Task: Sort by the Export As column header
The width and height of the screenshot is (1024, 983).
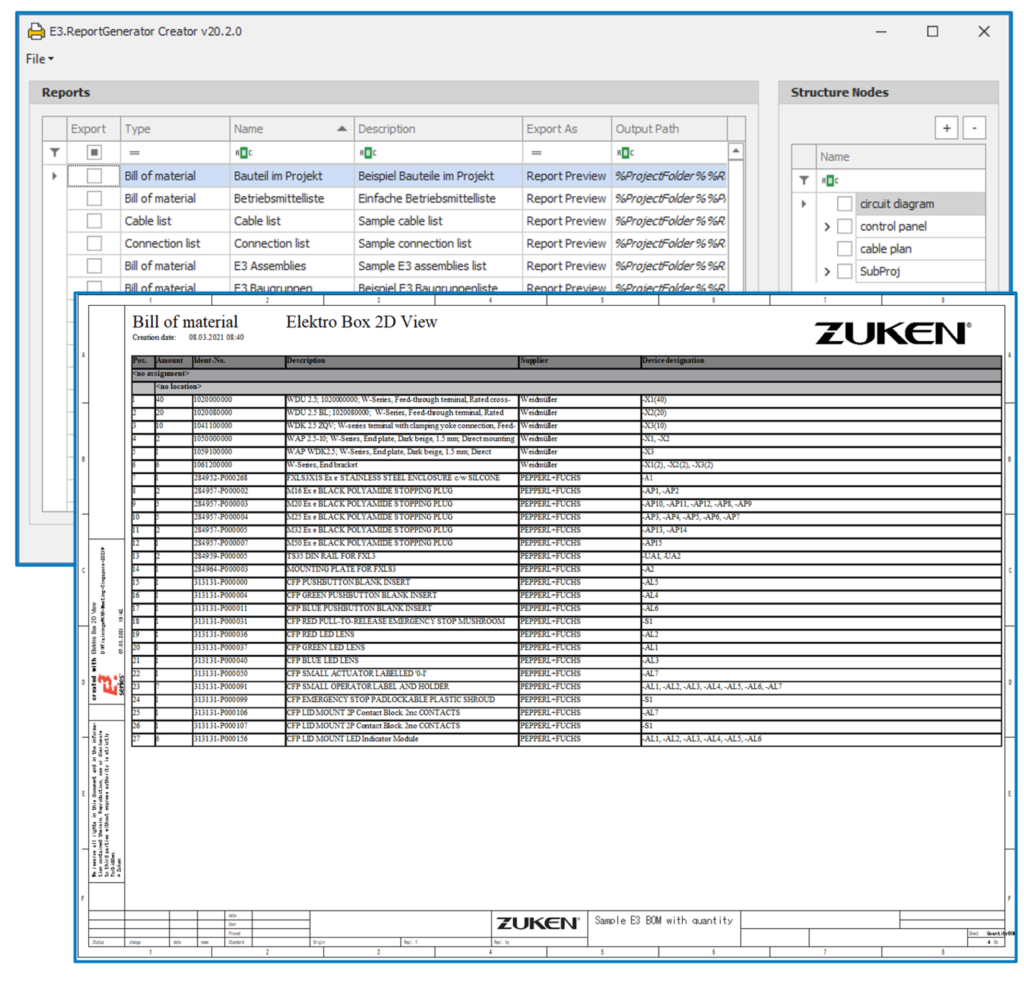Action: coord(566,129)
